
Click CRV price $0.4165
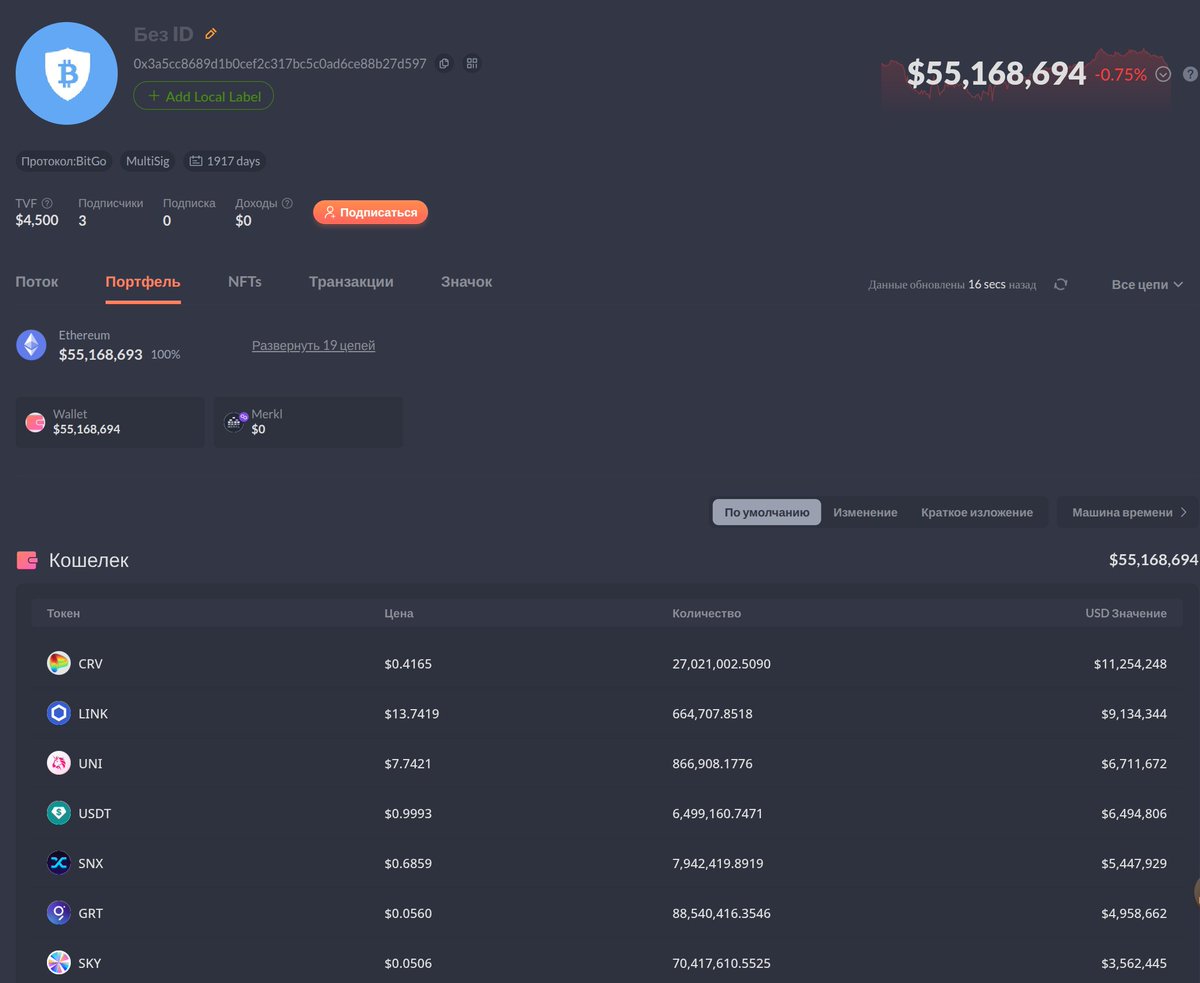click(x=408, y=663)
